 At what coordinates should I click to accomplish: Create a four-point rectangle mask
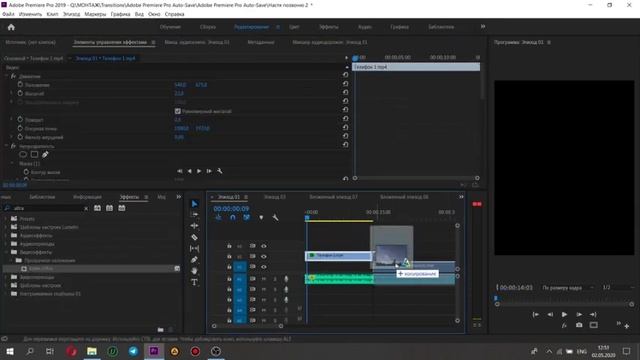[x=34, y=154]
